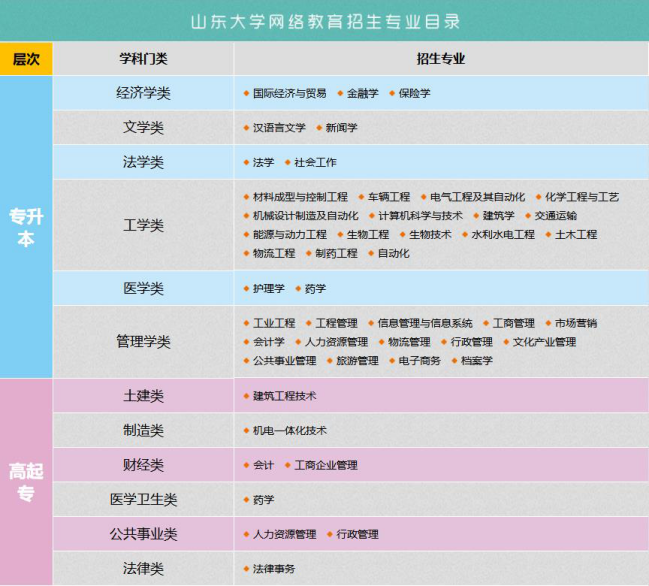Choose the 社会工作 major
The image size is (649, 586).
[315, 162]
